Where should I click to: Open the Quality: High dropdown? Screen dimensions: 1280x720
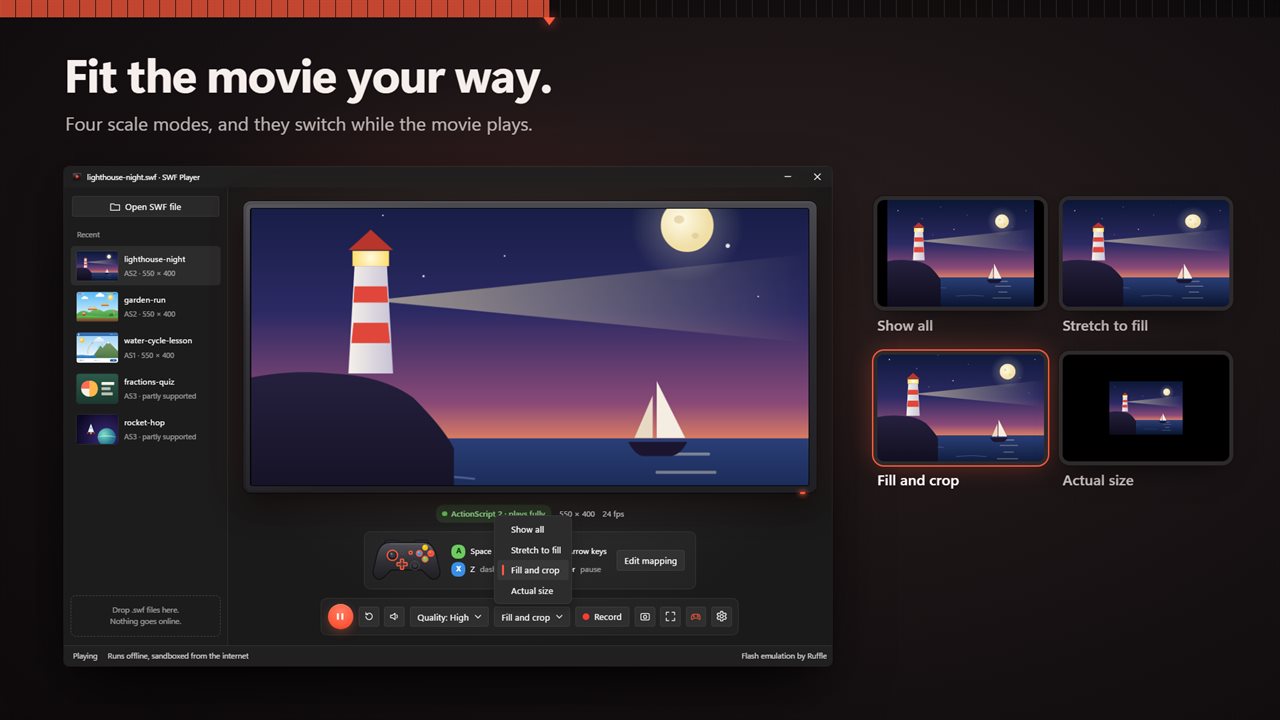point(449,617)
